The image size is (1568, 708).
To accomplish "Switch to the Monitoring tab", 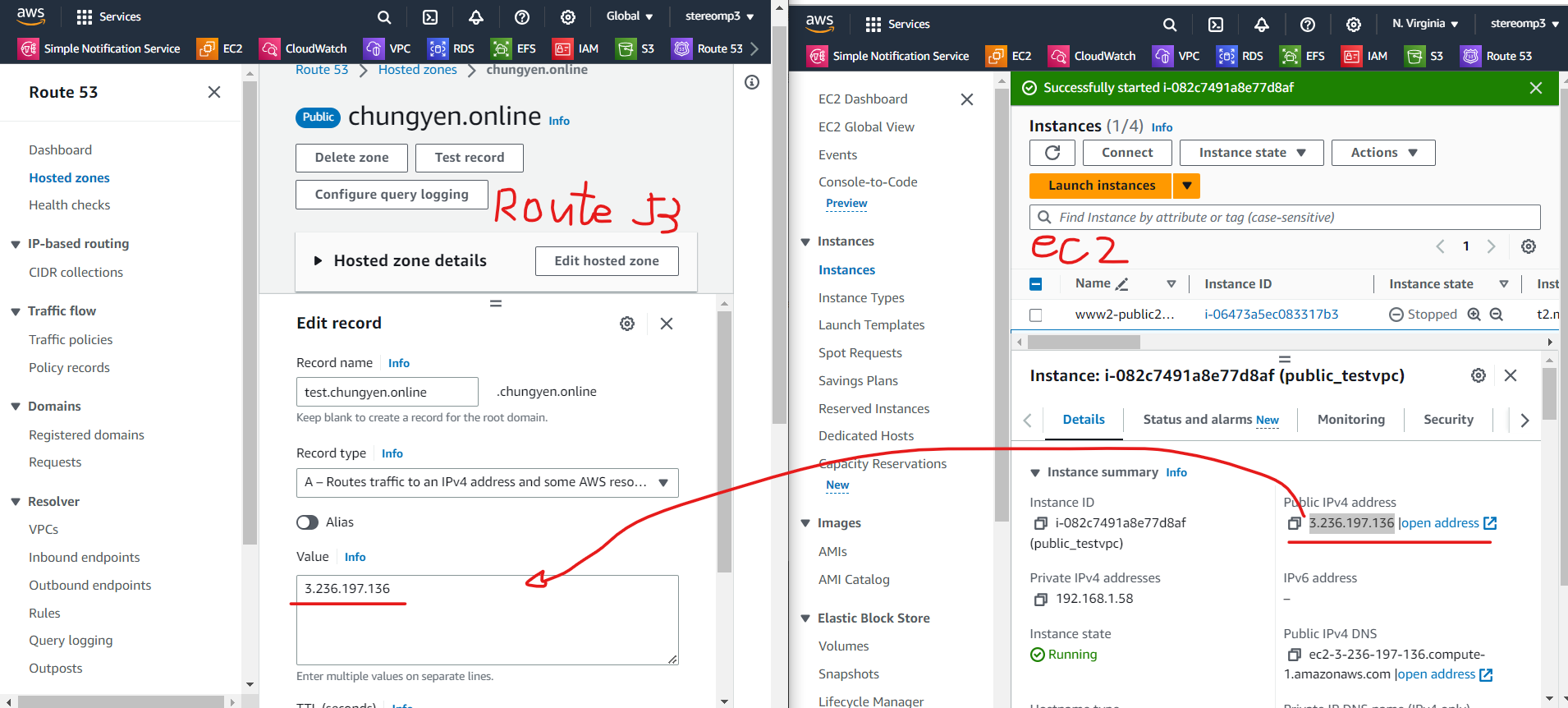I will (1351, 420).
